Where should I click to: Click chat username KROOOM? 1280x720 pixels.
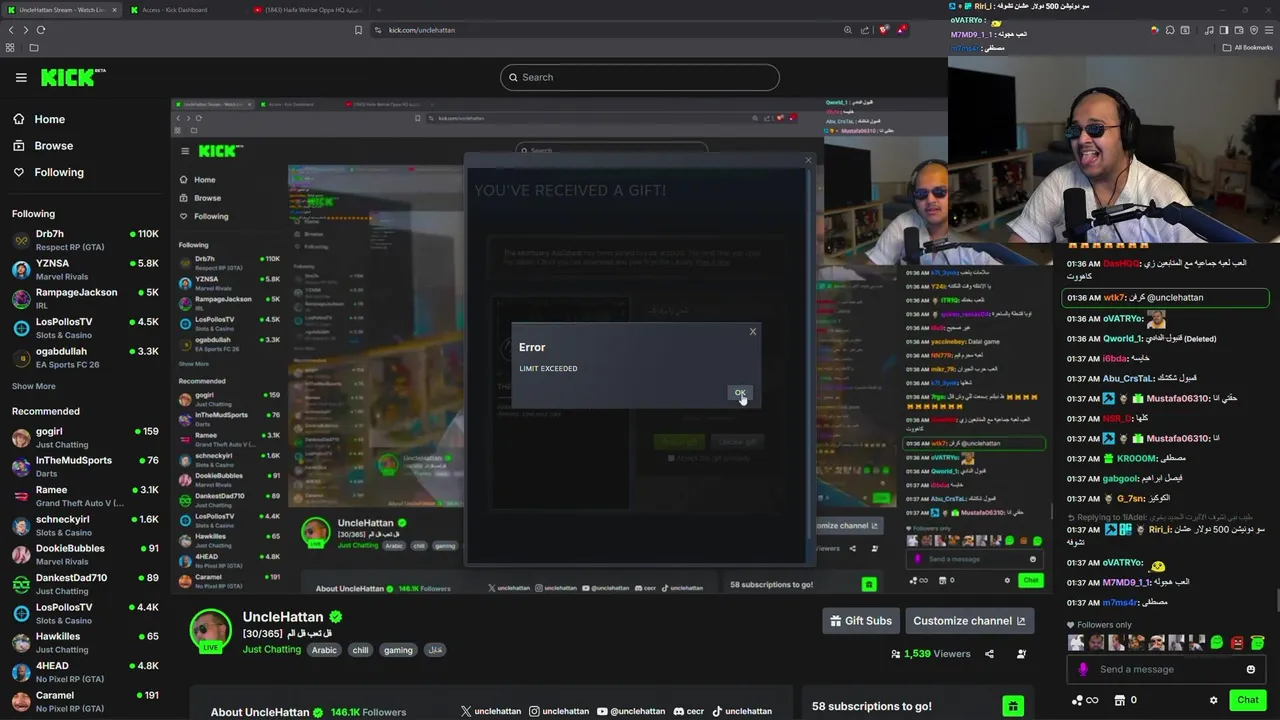pos(1137,458)
